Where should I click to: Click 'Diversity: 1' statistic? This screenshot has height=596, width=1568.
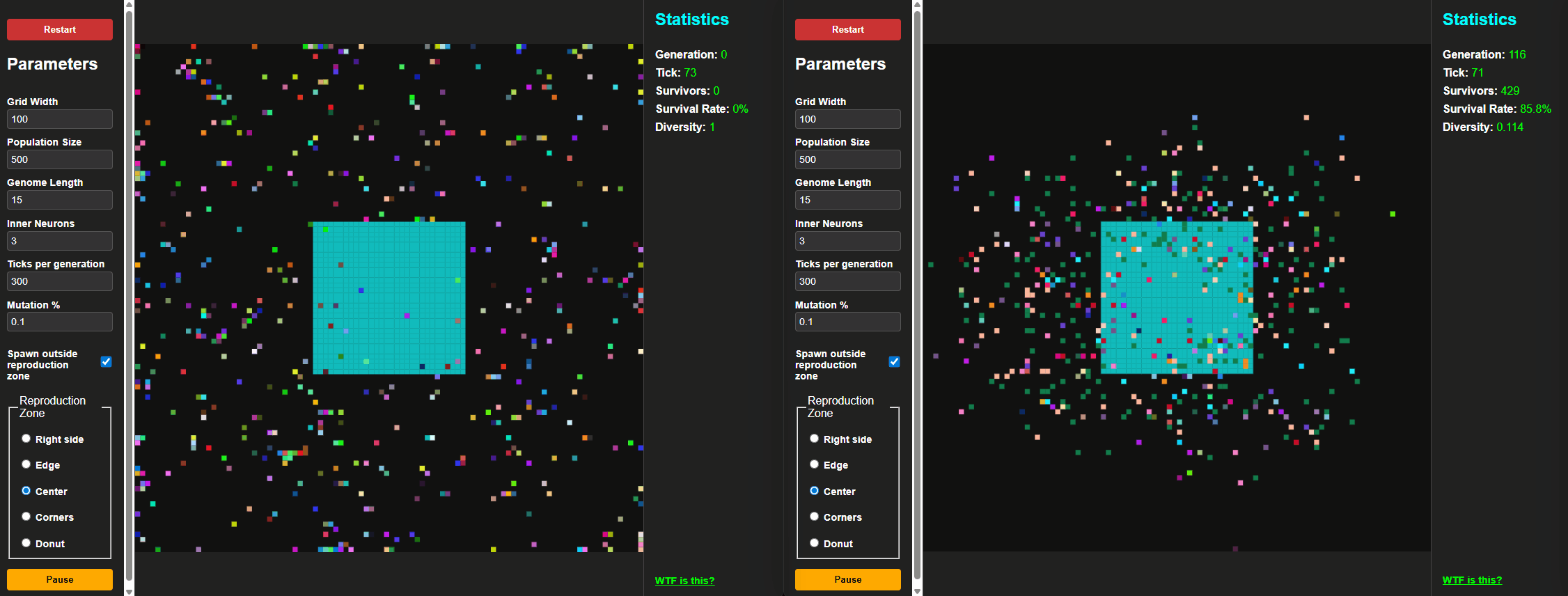click(x=685, y=127)
